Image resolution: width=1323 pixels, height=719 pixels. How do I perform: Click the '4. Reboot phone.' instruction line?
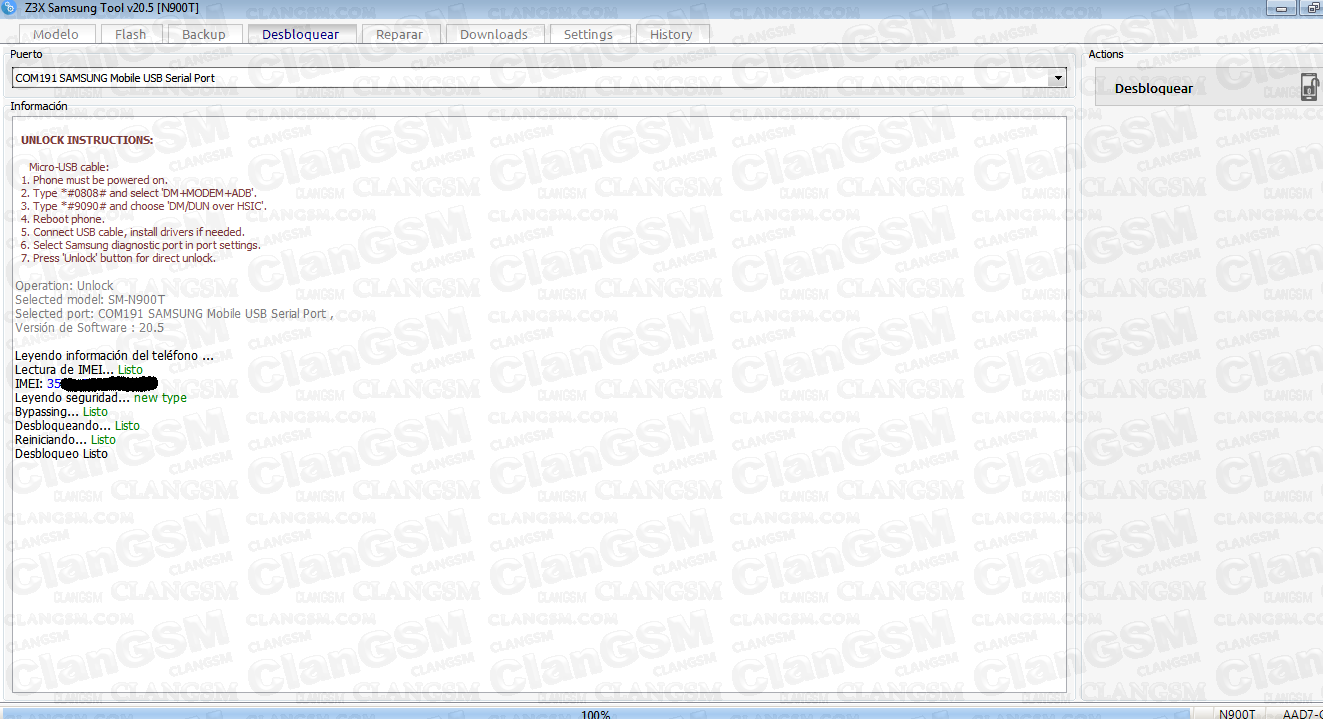coord(63,219)
